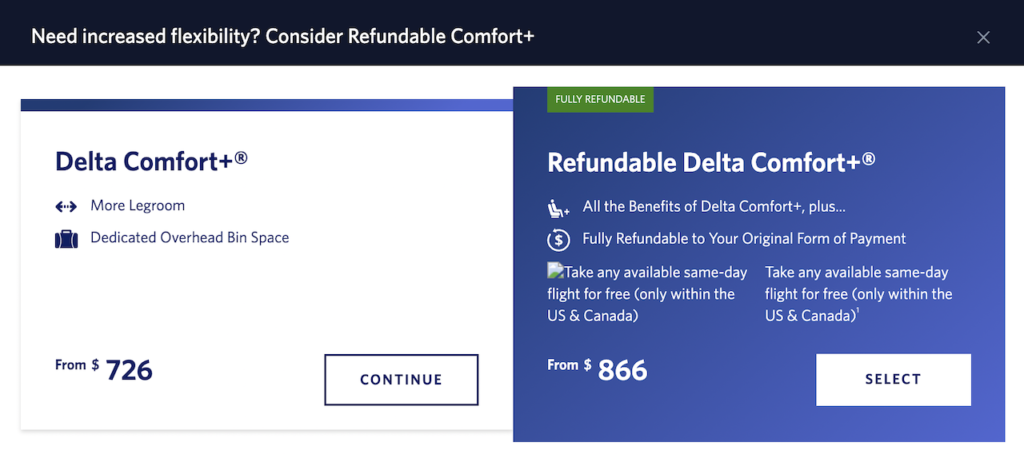Screen dimensions: 1024x454
Task: Click Dedicated Overhead Bin Space text
Action: click(189, 238)
